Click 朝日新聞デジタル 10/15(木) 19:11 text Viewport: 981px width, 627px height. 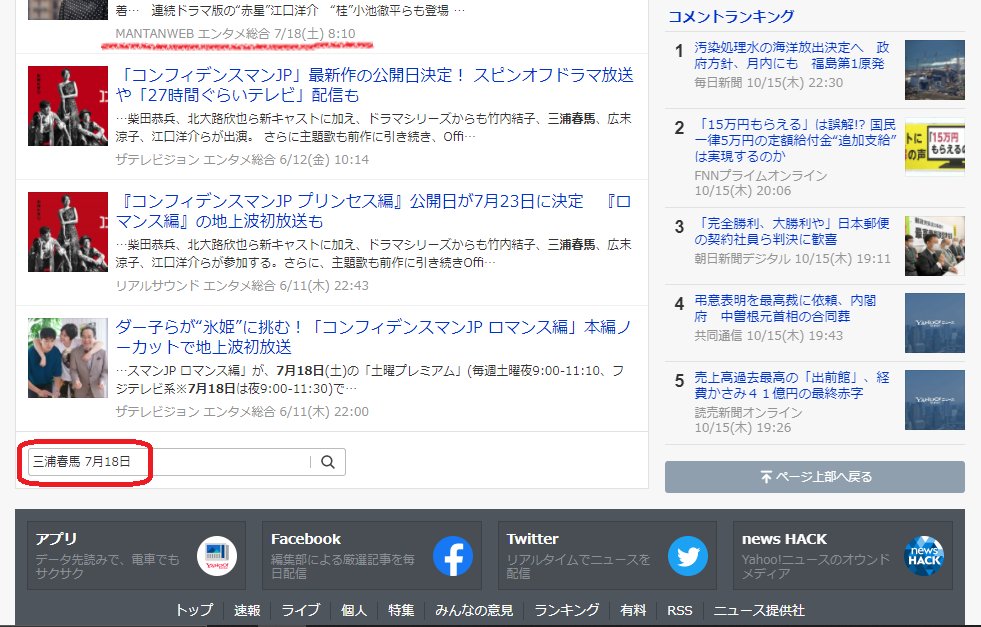coord(792,258)
